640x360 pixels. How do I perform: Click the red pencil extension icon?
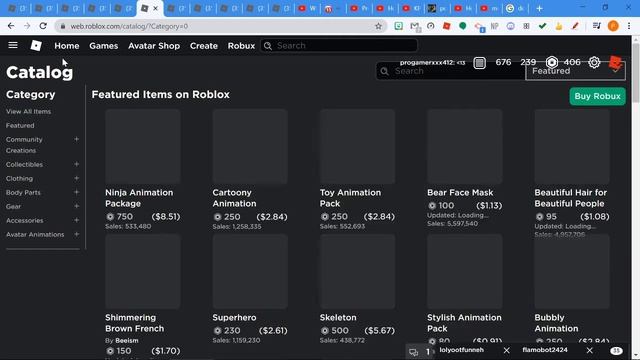point(575,26)
